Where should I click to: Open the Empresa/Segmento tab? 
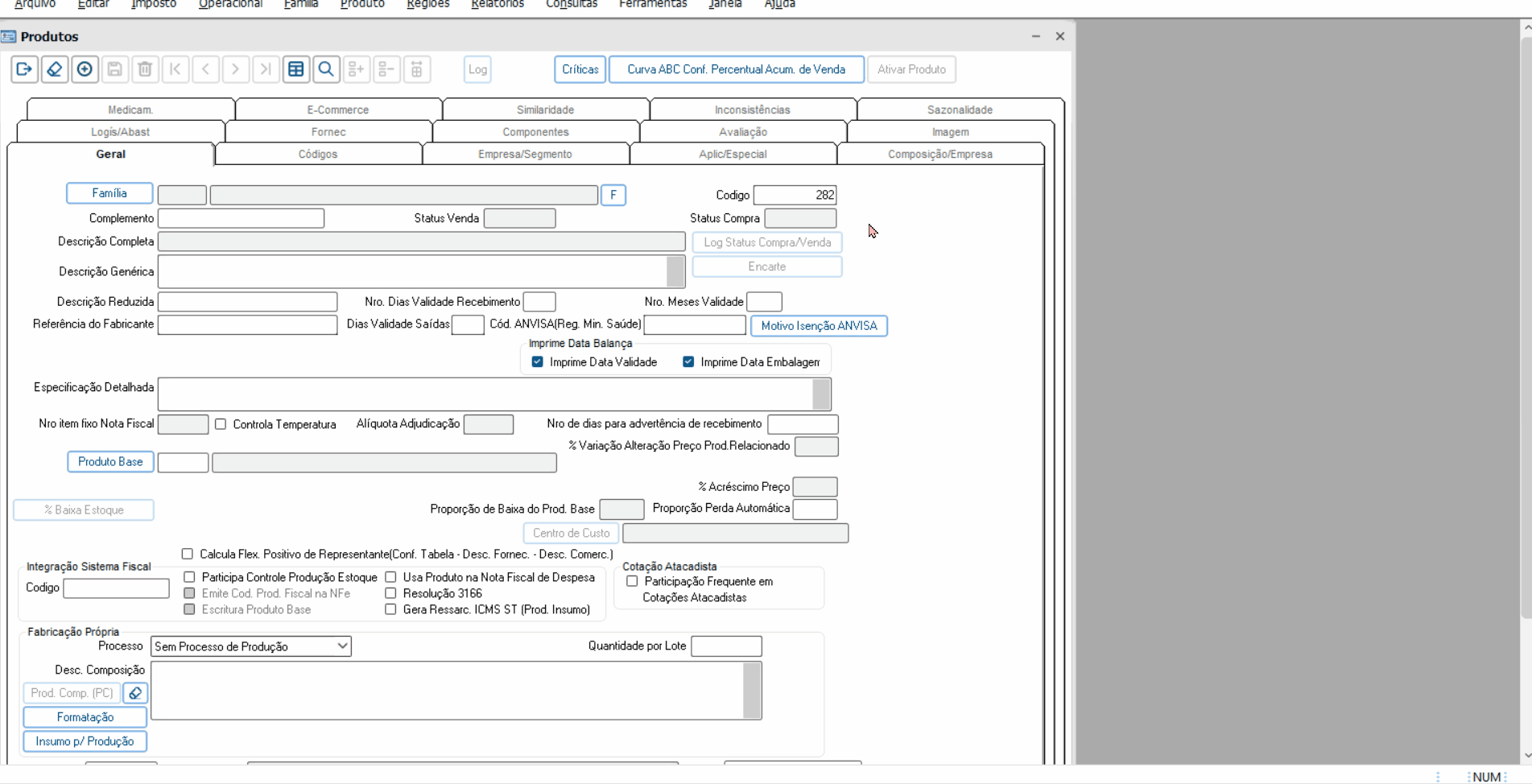tap(526, 154)
